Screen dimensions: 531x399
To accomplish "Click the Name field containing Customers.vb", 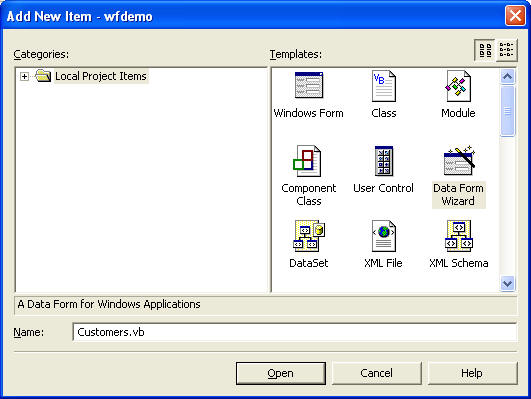I will coord(295,332).
